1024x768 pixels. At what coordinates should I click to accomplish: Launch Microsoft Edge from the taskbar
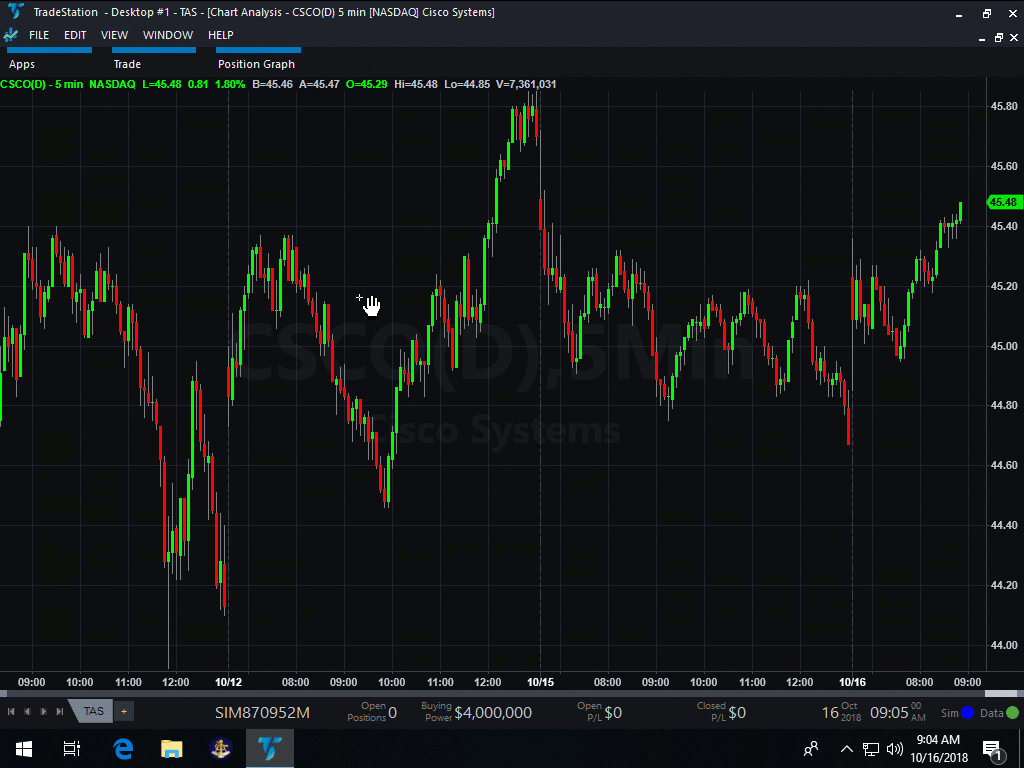(x=123, y=748)
